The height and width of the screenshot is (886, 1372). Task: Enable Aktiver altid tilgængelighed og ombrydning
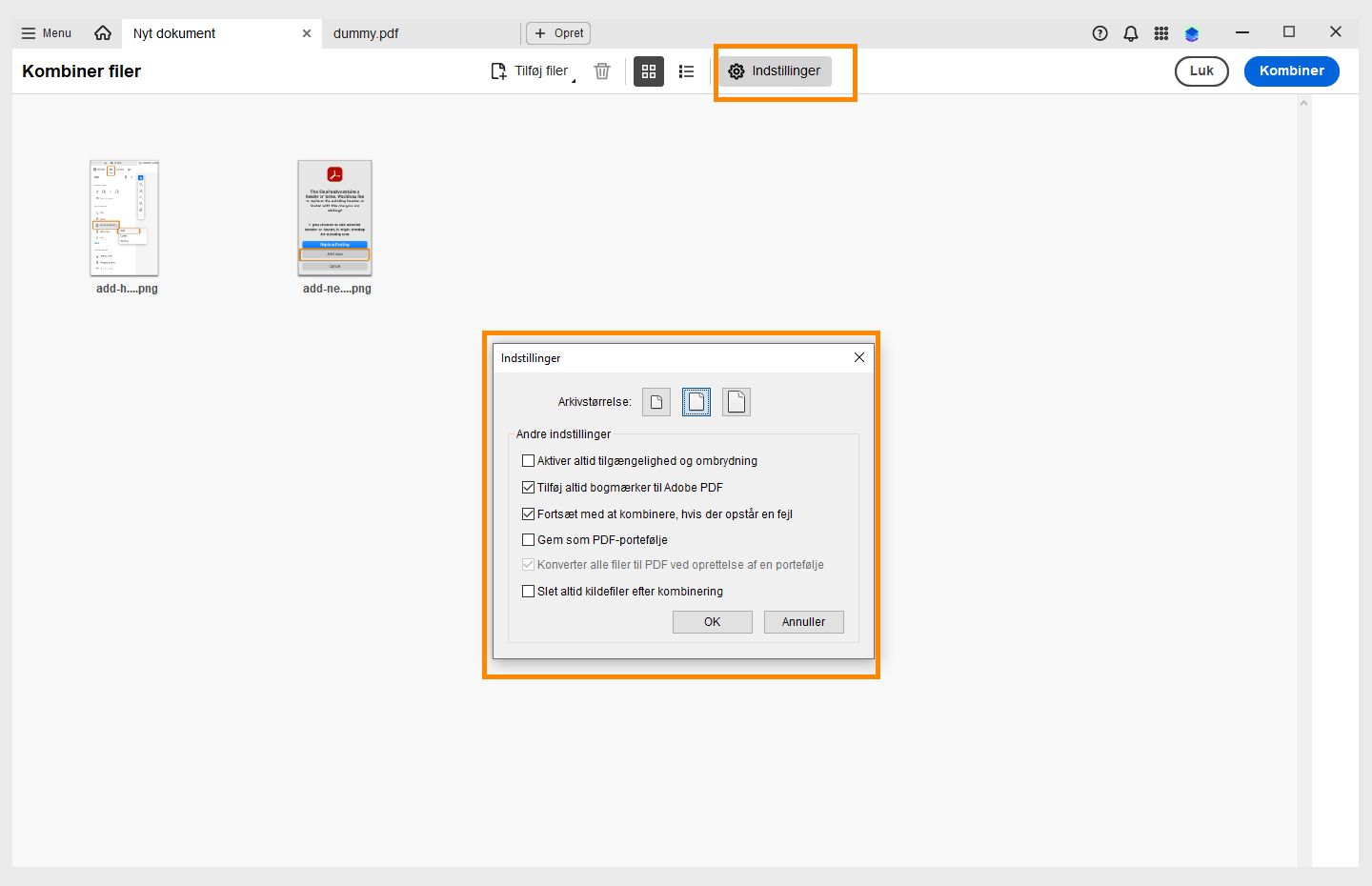[x=529, y=461]
